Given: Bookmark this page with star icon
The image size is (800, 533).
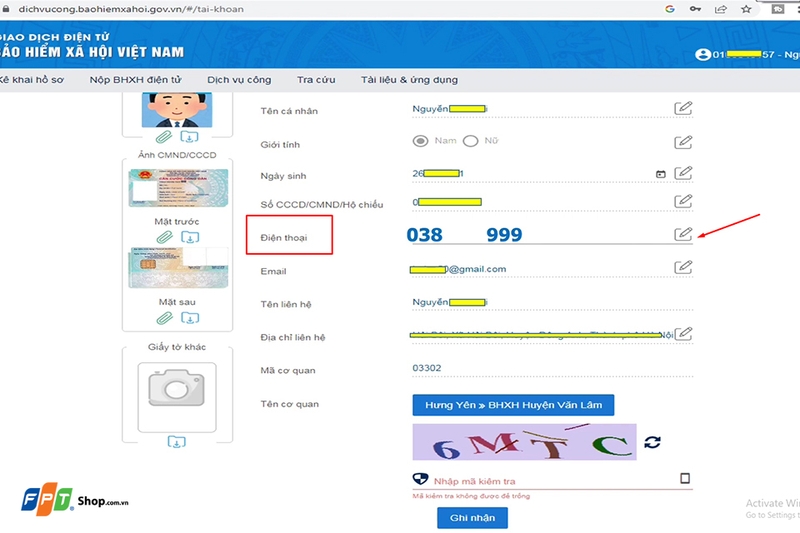Looking at the screenshot, I should (x=746, y=9).
